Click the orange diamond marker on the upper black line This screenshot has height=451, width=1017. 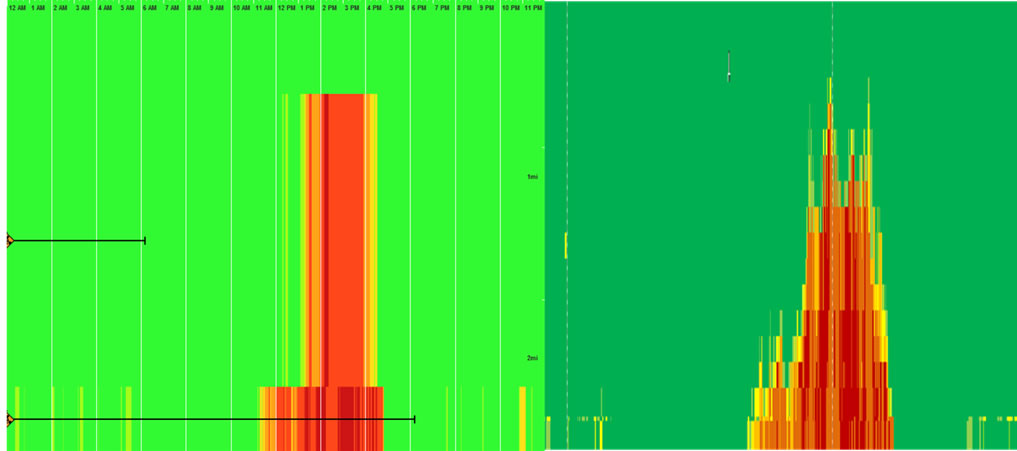click(x=9, y=241)
